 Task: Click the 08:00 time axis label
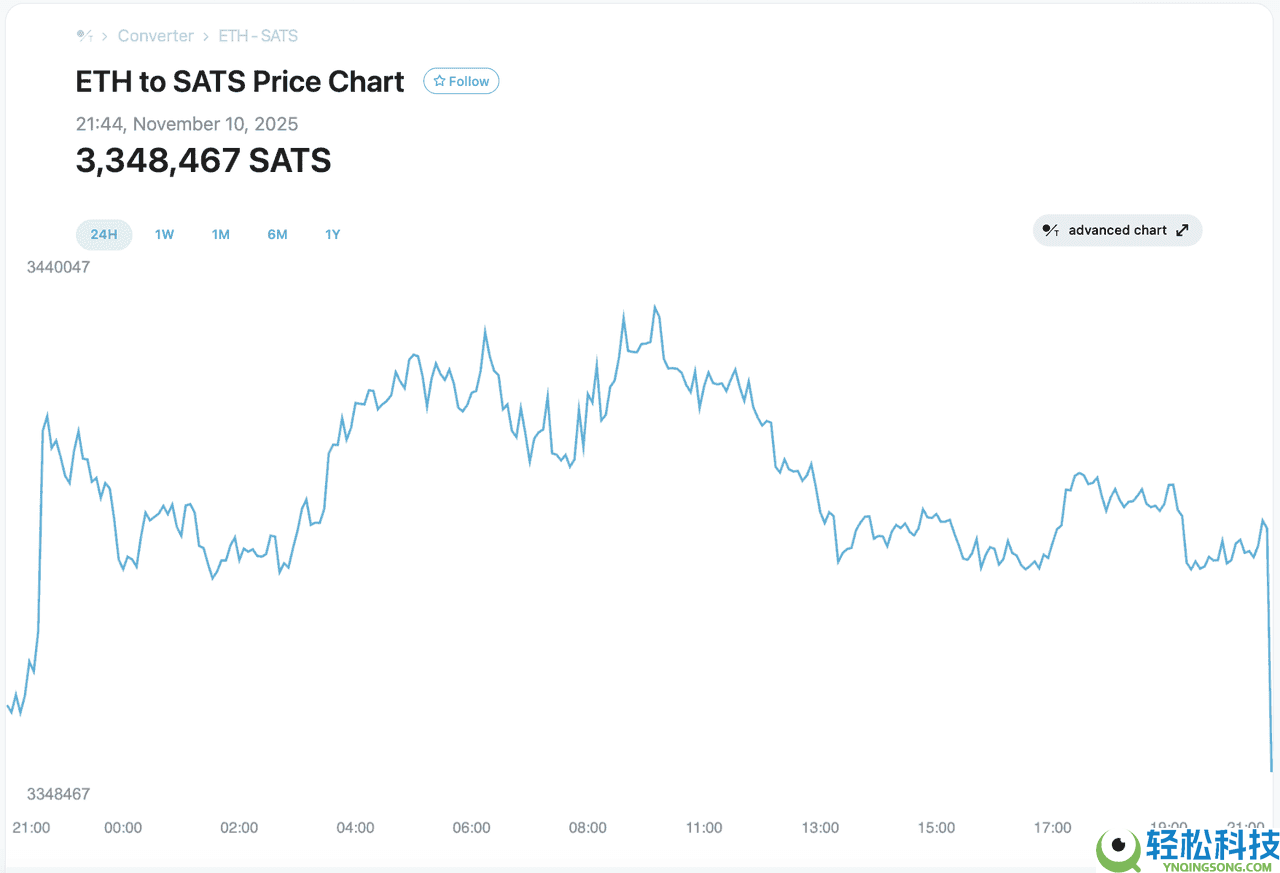(x=587, y=827)
